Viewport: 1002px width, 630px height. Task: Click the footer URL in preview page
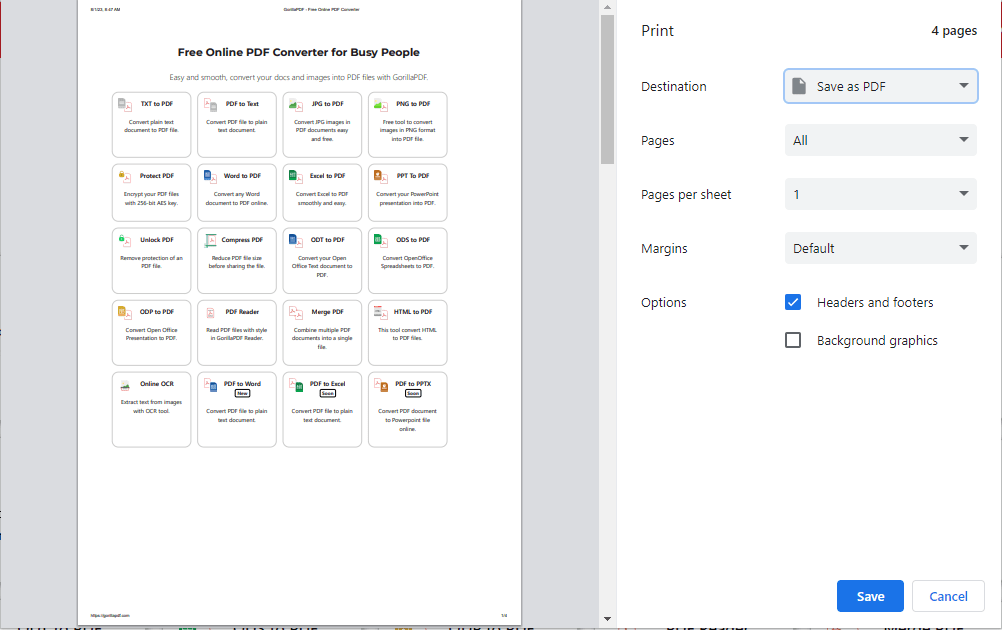110,615
